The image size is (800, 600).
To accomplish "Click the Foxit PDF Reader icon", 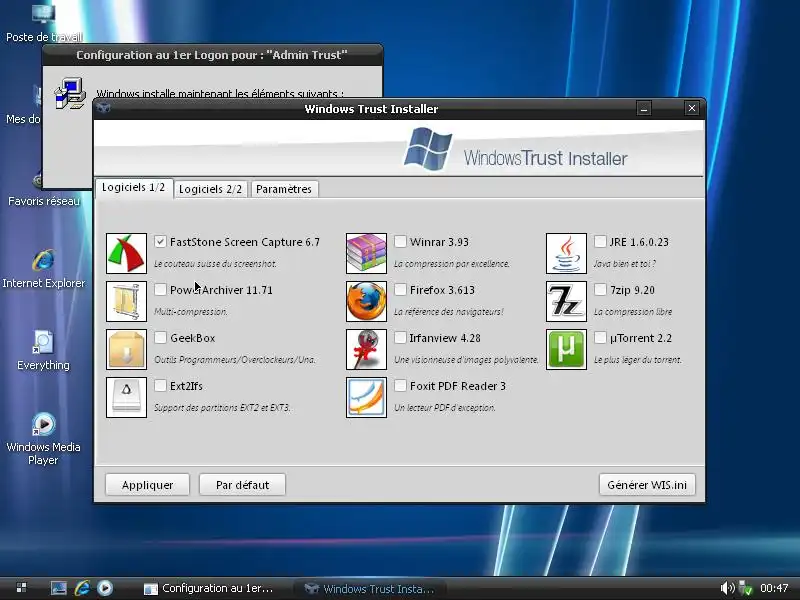I will click(x=366, y=397).
